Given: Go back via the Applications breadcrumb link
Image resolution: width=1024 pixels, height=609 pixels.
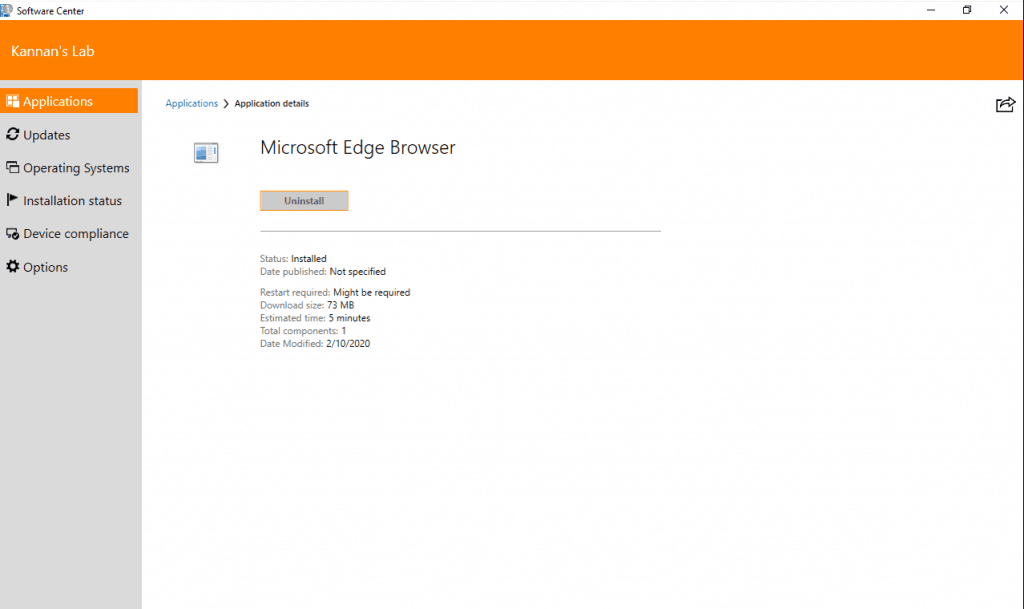Looking at the screenshot, I should pyautogui.click(x=191, y=104).
